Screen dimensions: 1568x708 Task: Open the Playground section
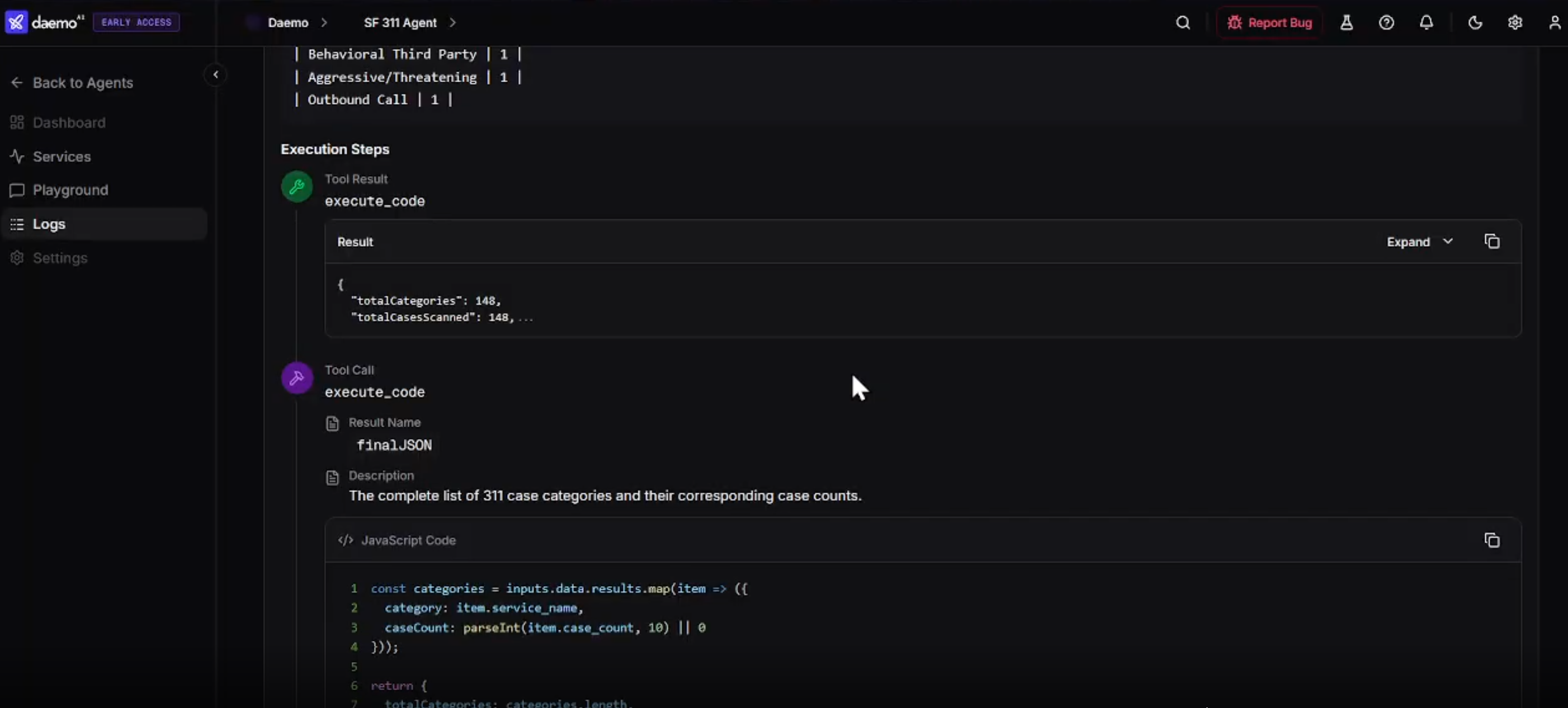pyautogui.click(x=70, y=190)
